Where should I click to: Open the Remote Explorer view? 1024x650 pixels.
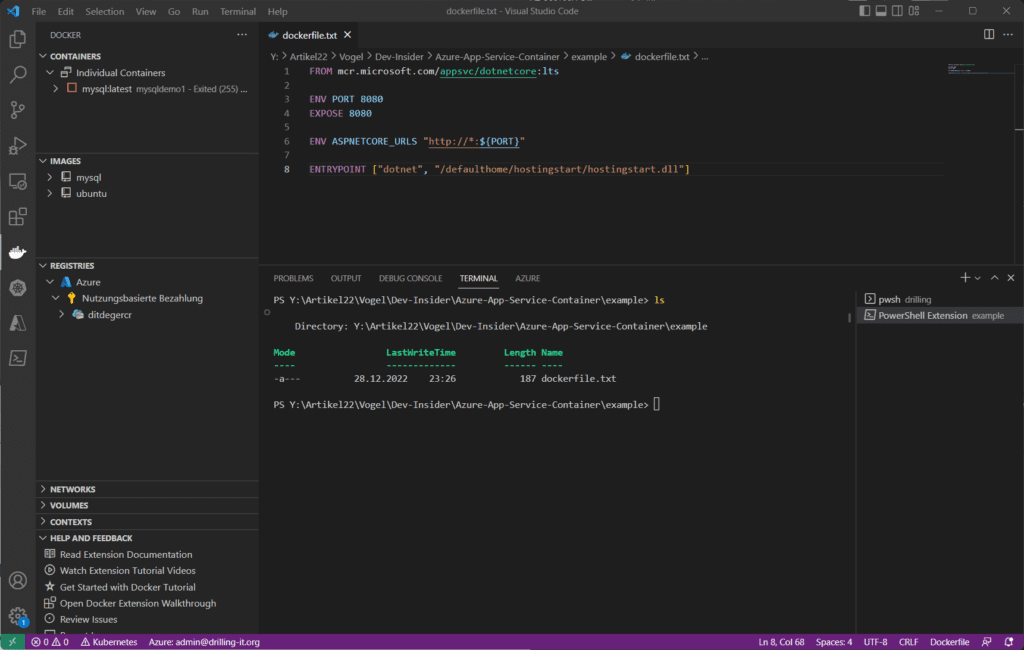18,182
